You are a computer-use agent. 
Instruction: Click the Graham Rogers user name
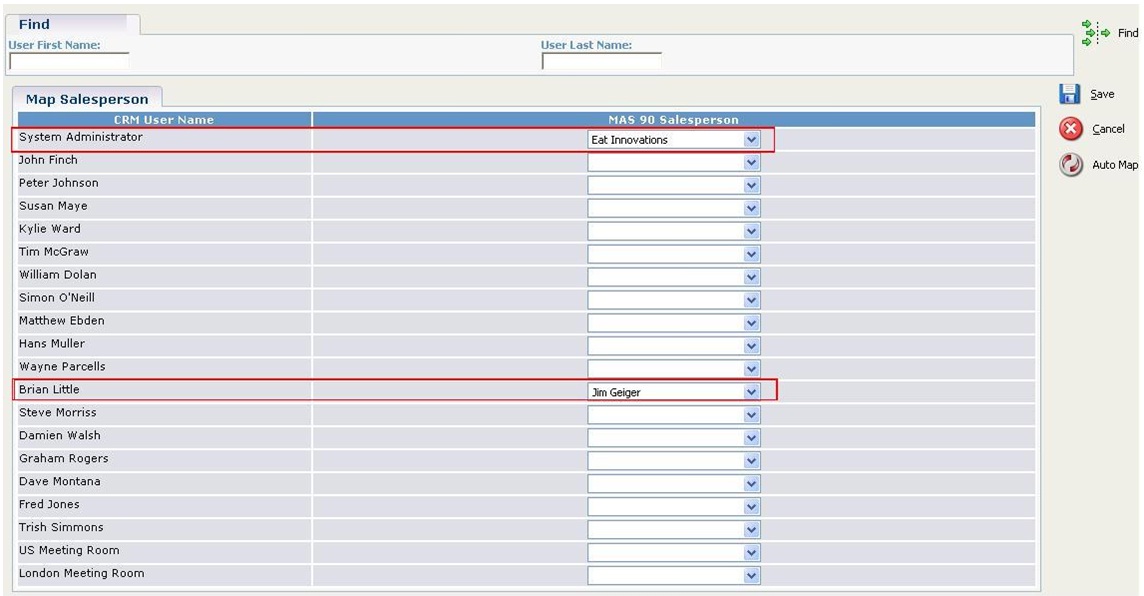(x=63, y=459)
